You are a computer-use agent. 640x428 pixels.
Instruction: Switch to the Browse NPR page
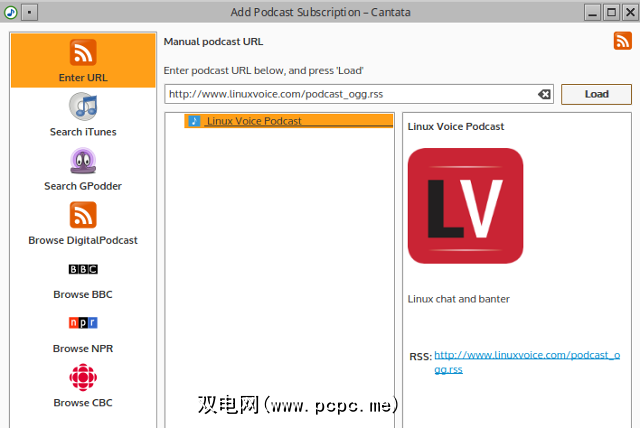(x=83, y=348)
